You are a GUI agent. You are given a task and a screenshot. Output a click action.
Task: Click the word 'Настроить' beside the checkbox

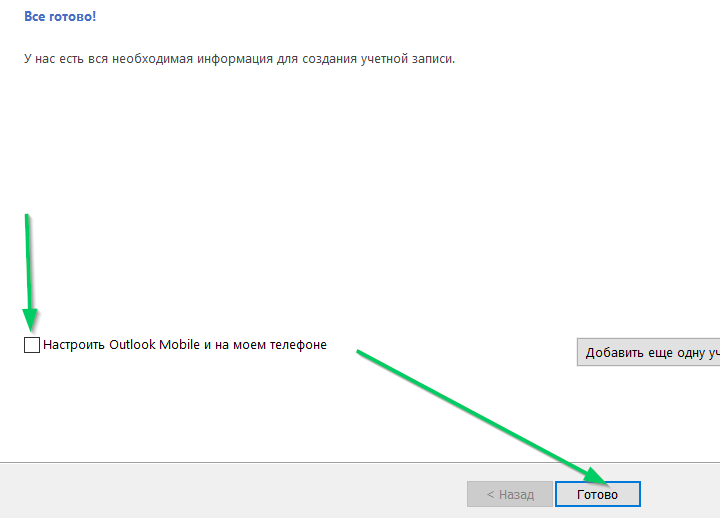pyautogui.click(x=73, y=345)
